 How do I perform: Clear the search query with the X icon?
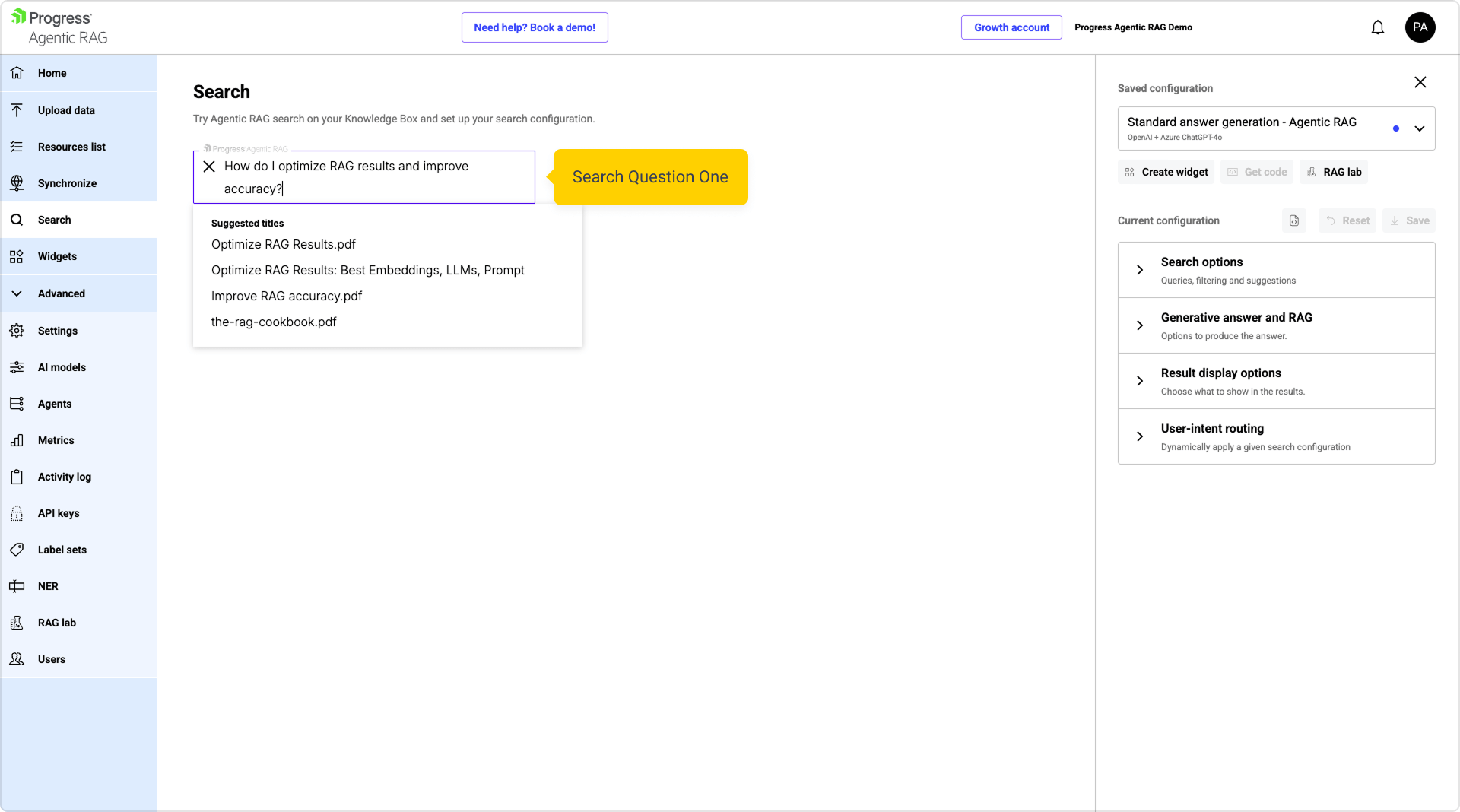(209, 167)
